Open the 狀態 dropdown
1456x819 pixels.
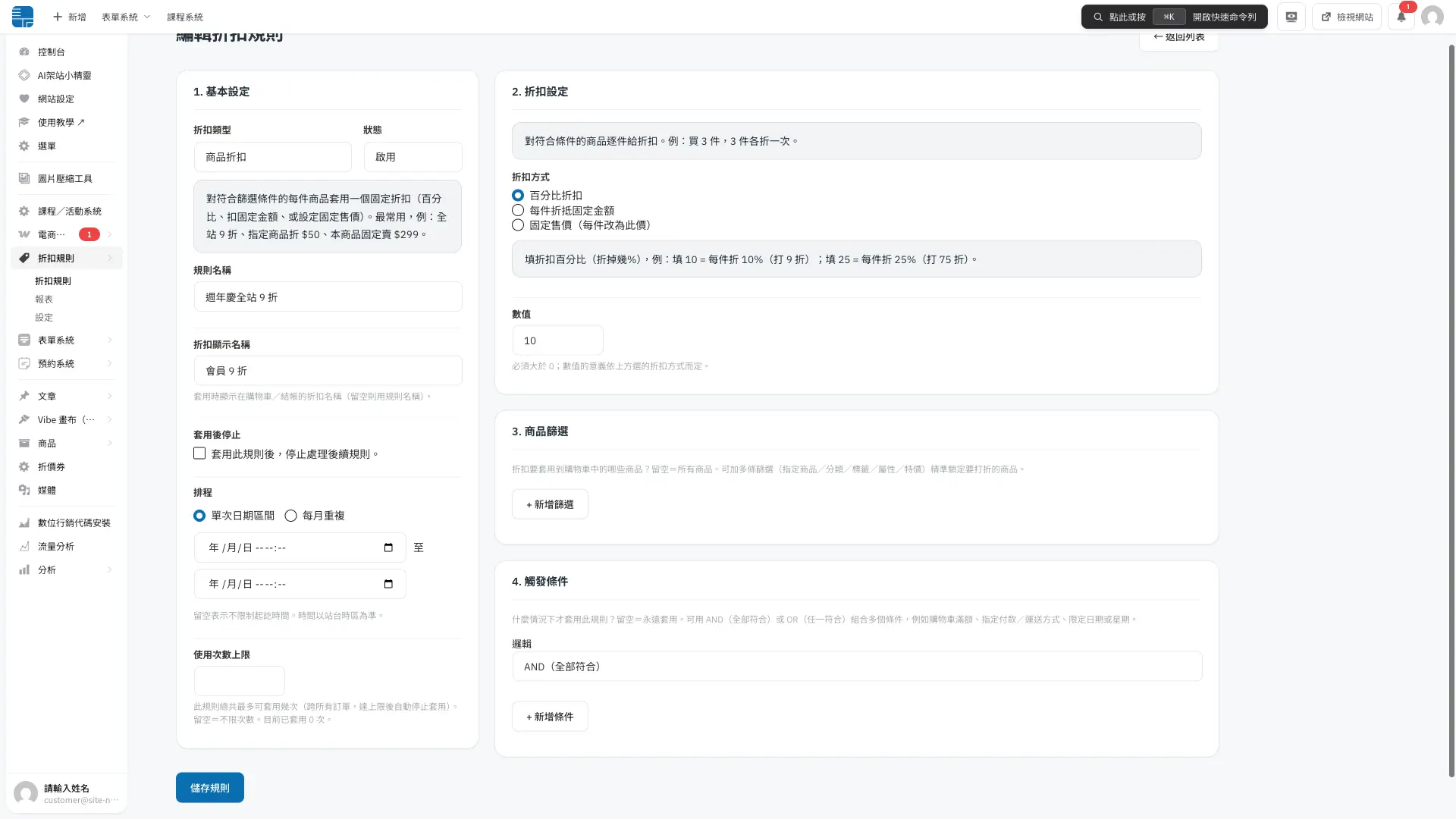pos(413,157)
